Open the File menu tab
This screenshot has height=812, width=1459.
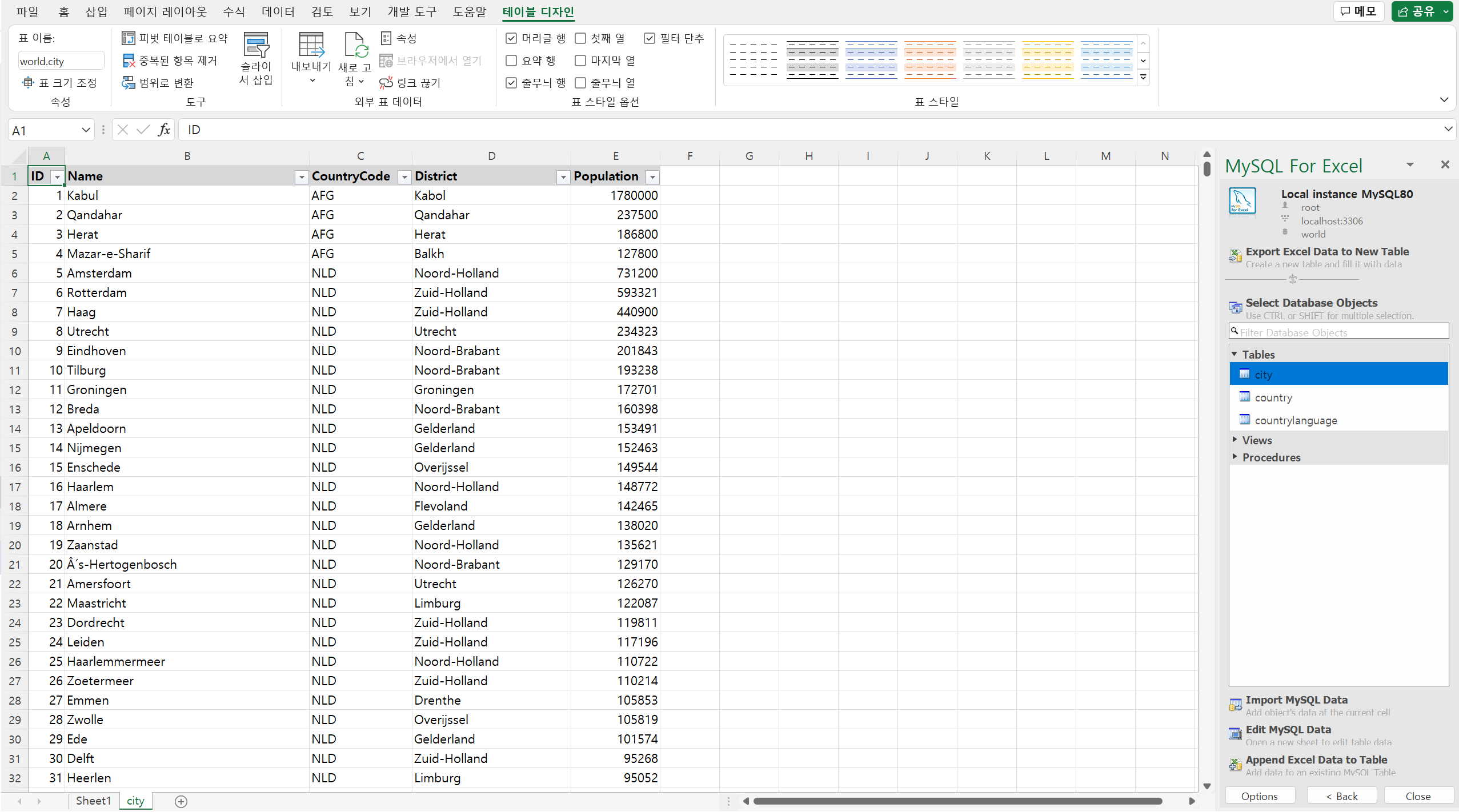click(27, 11)
